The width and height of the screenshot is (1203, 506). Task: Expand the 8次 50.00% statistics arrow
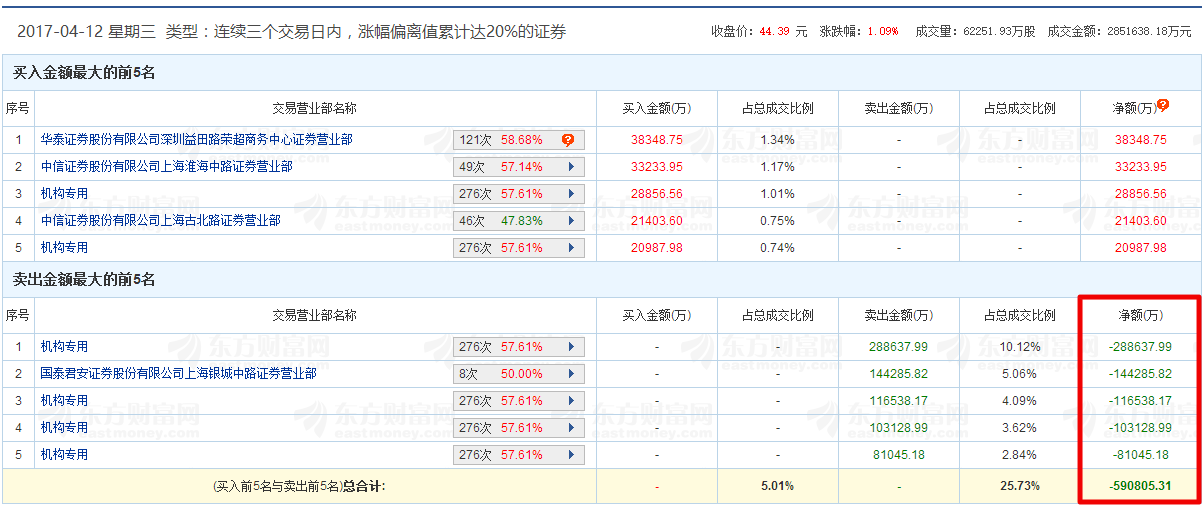pyautogui.click(x=571, y=374)
